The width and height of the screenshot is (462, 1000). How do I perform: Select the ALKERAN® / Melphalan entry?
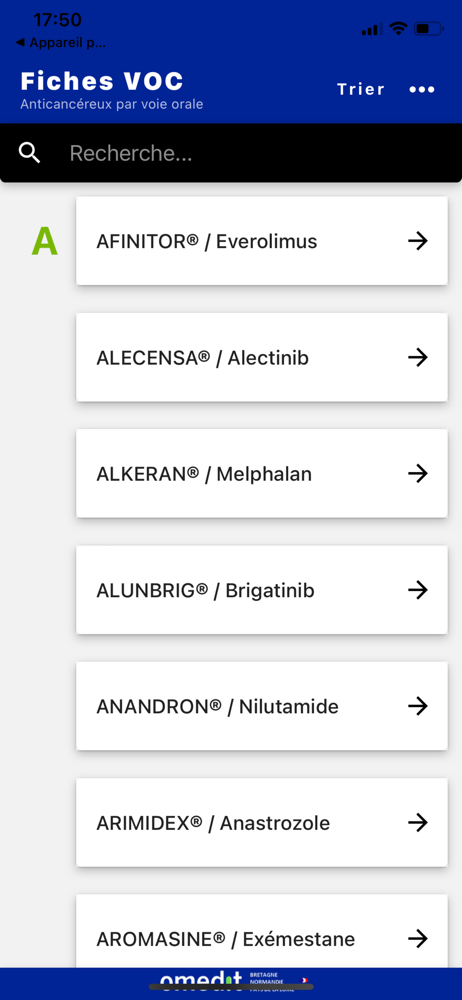(x=262, y=473)
